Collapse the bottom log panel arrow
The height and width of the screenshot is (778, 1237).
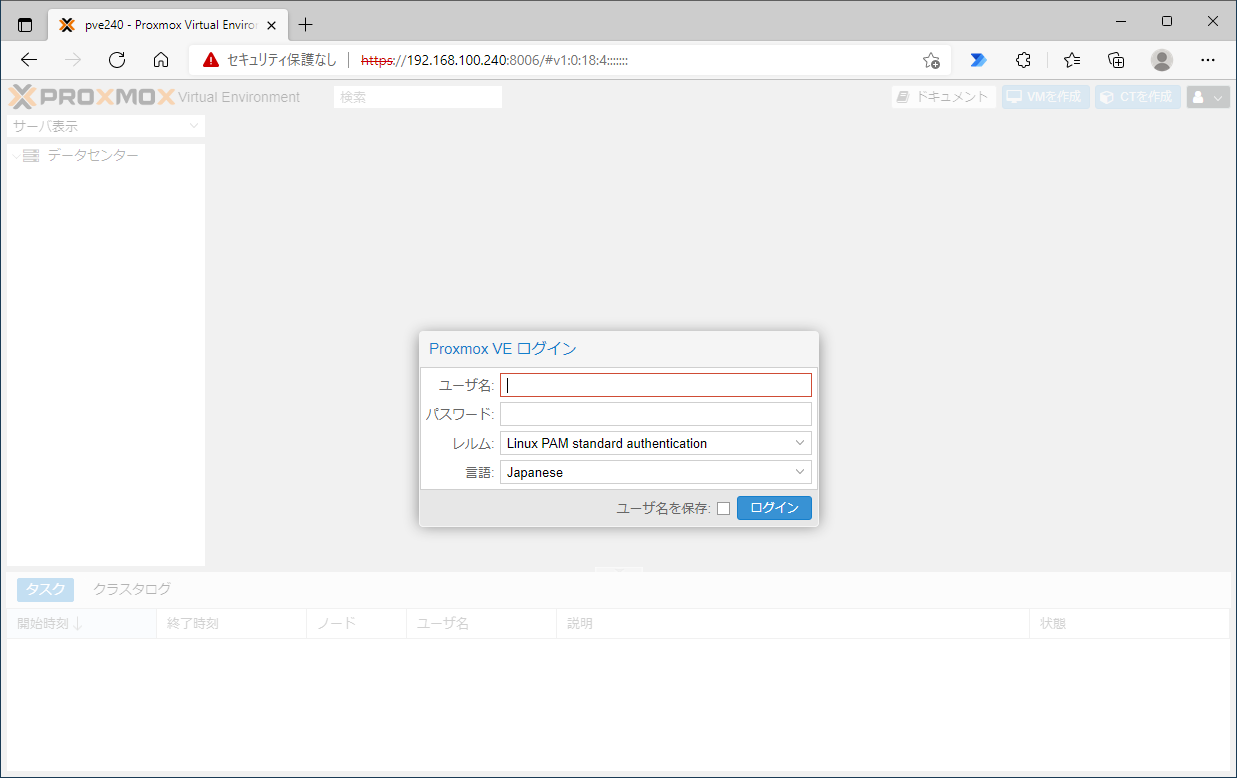619,570
